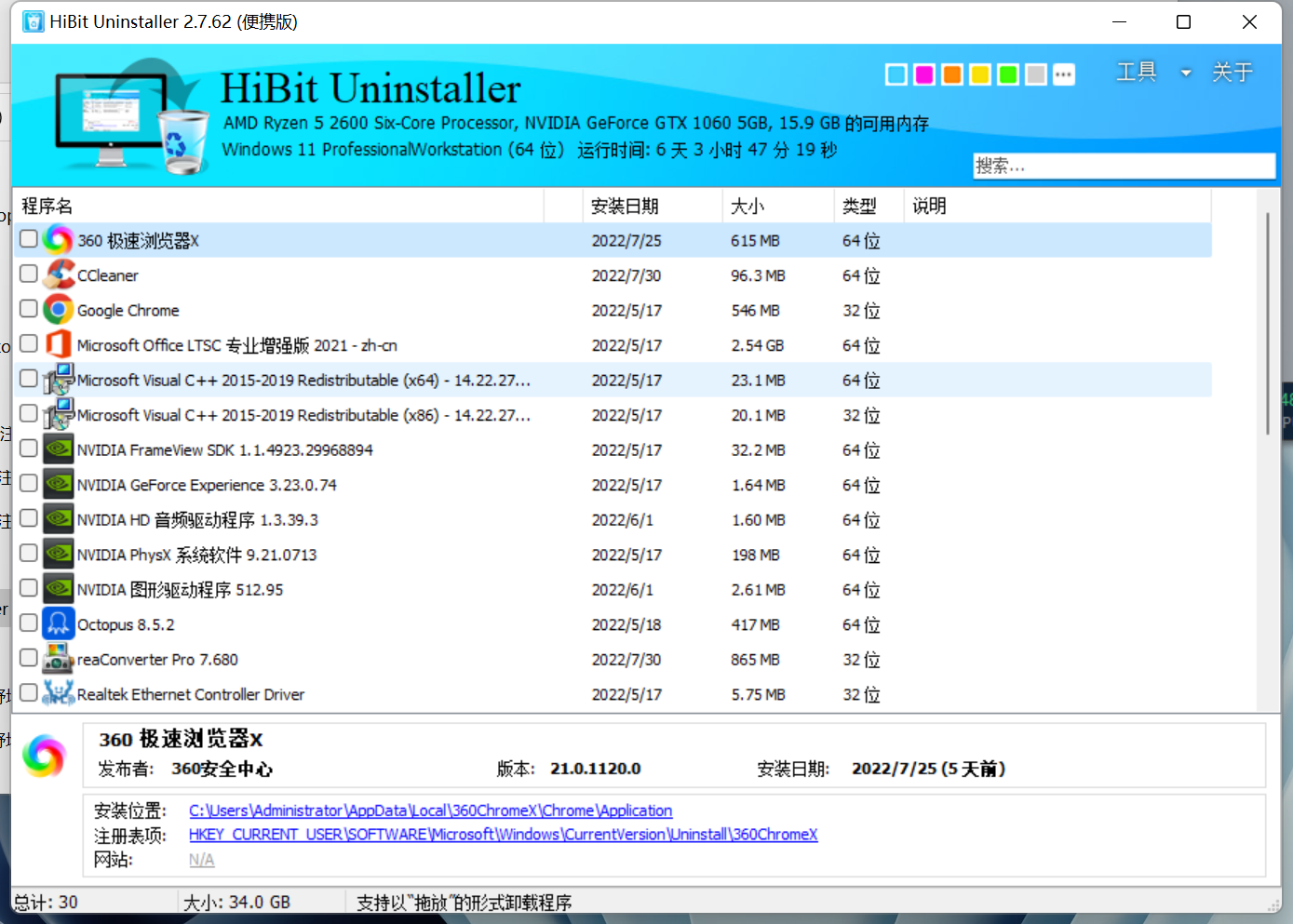Screen dimensions: 1293x924
Task: Open the 工具 dropdown arrow
Action: tap(1185, 73)
